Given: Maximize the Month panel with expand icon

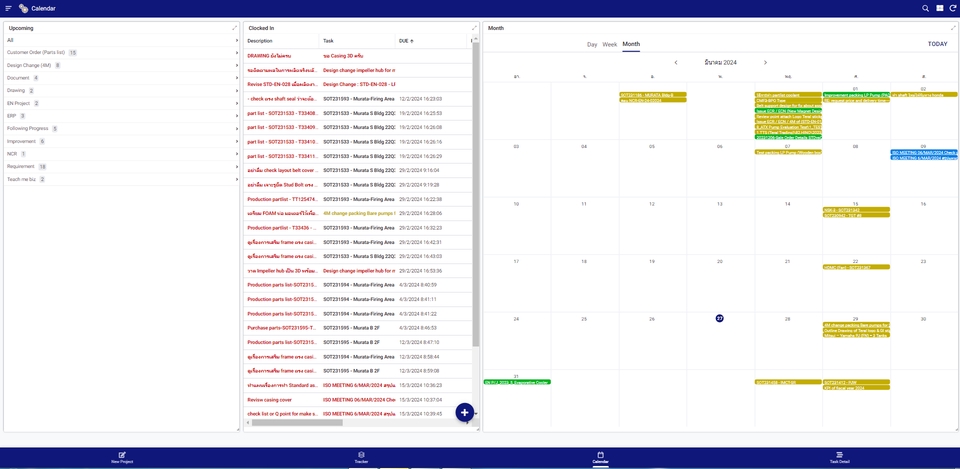Looking at the screenshot, I should (x=953, y=28).
